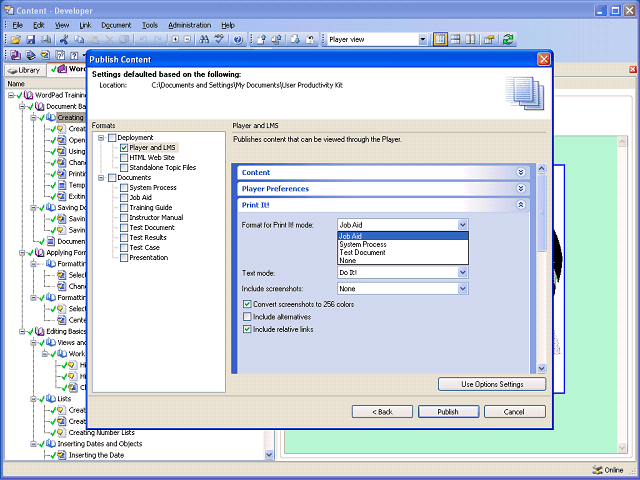The height and width of the screenshot is (480, 640).
Task: Click scroll up arrow in Print It! options pane
Action: pyautogui.click(x=542, y=168)
